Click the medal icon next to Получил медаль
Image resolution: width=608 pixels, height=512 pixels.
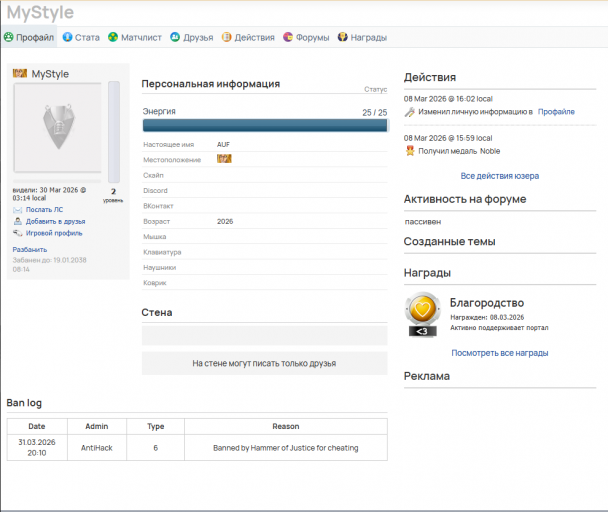coord(410,151)
